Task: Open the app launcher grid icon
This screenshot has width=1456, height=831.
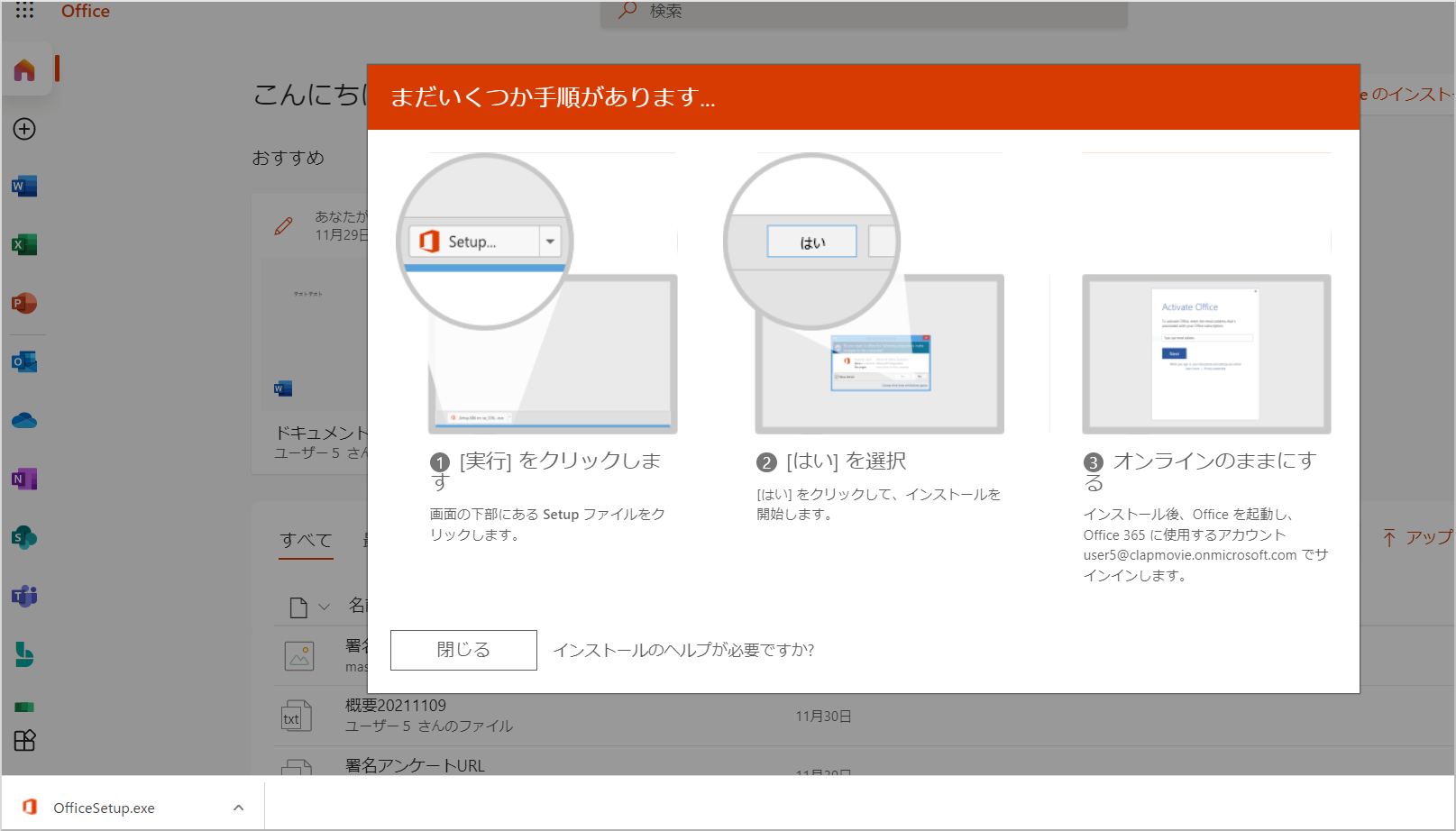Action: [24, 10]
